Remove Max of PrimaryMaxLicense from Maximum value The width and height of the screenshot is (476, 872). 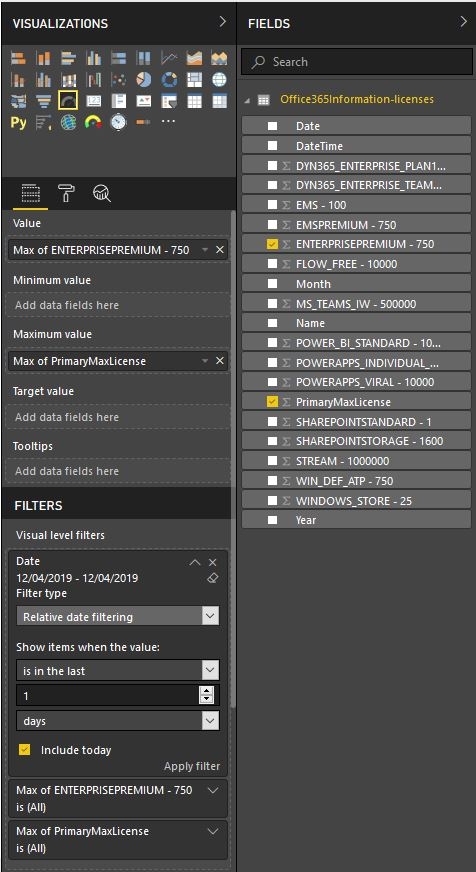coord(220,361)
